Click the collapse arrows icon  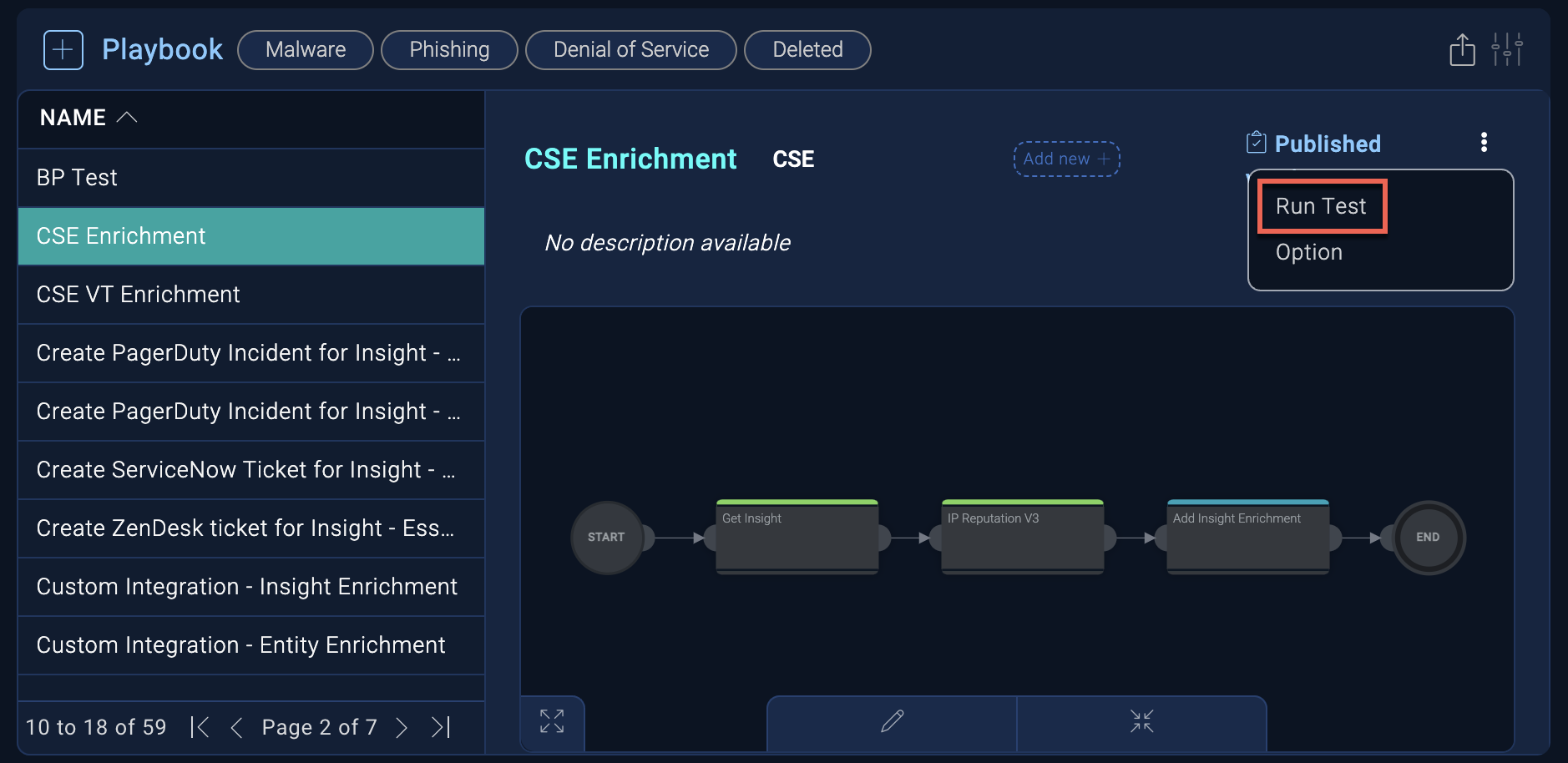[x=1141, y=721]
